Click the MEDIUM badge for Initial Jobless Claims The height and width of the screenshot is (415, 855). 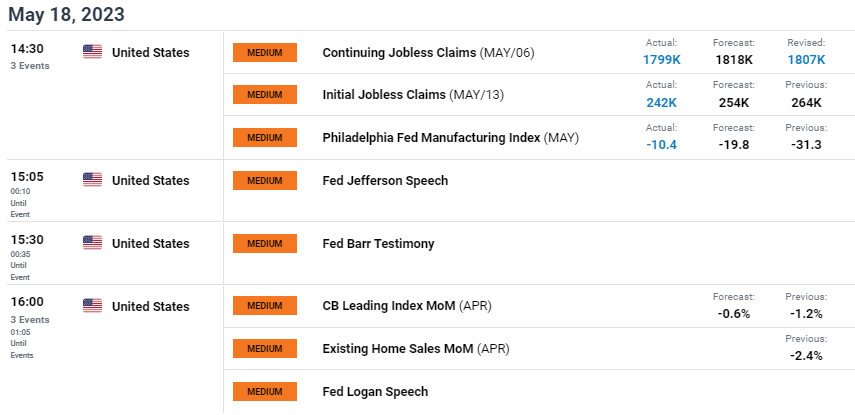265,94
